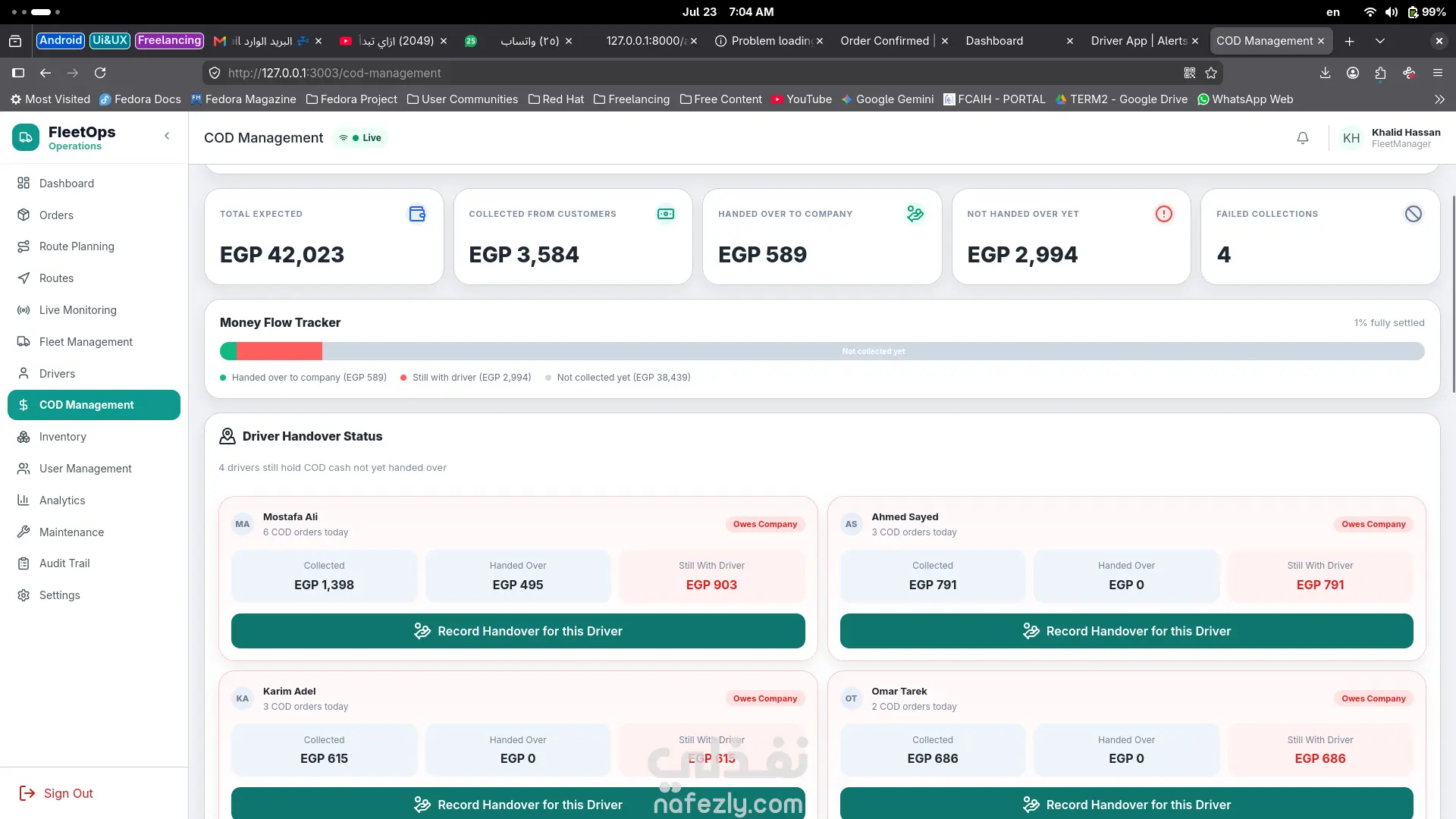Navigate to Fleet Management
Viewport: 1456px width, 819px height.
coord(94,342)
